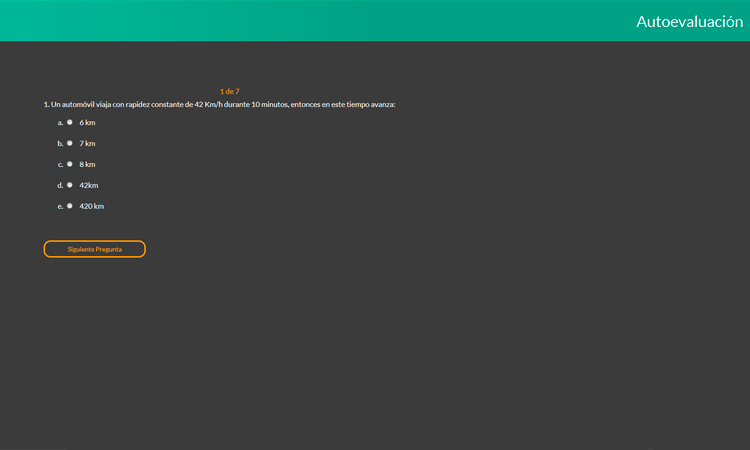This screenshot has width=750, height=450.
Task: Select the radio button for 6 km
Action: point(69,122)
